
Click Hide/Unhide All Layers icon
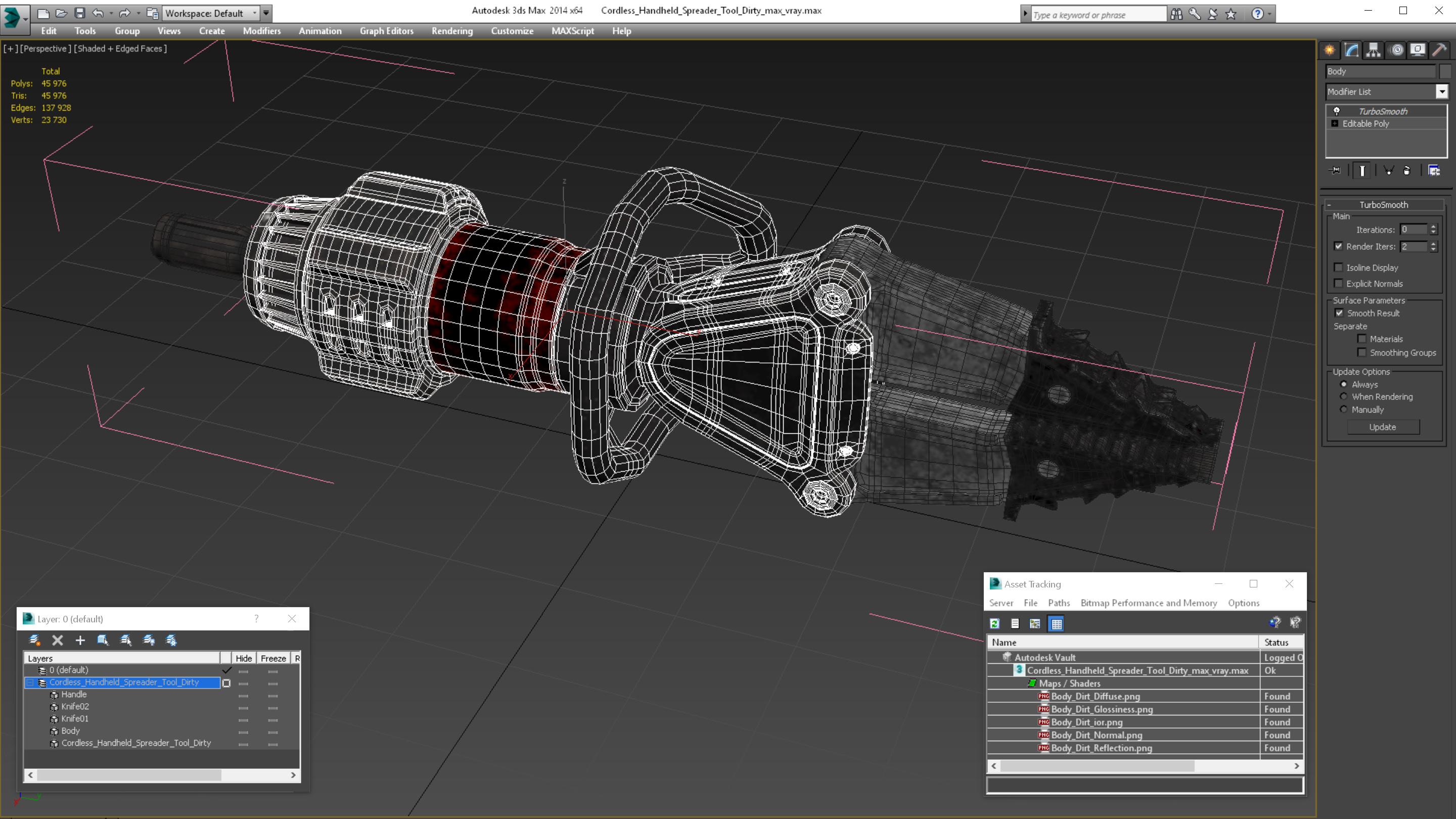point(149,640)
